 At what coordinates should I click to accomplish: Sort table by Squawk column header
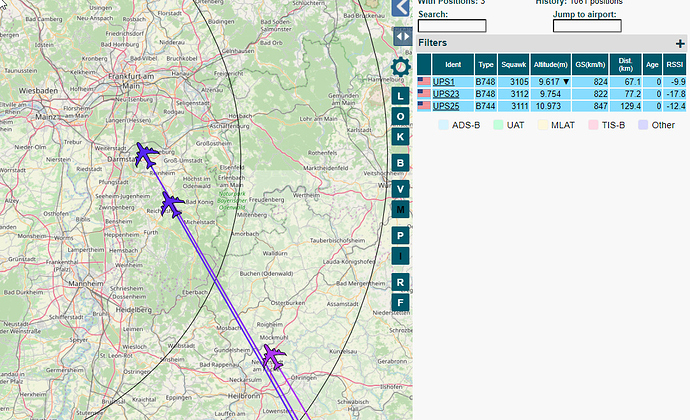514,65
